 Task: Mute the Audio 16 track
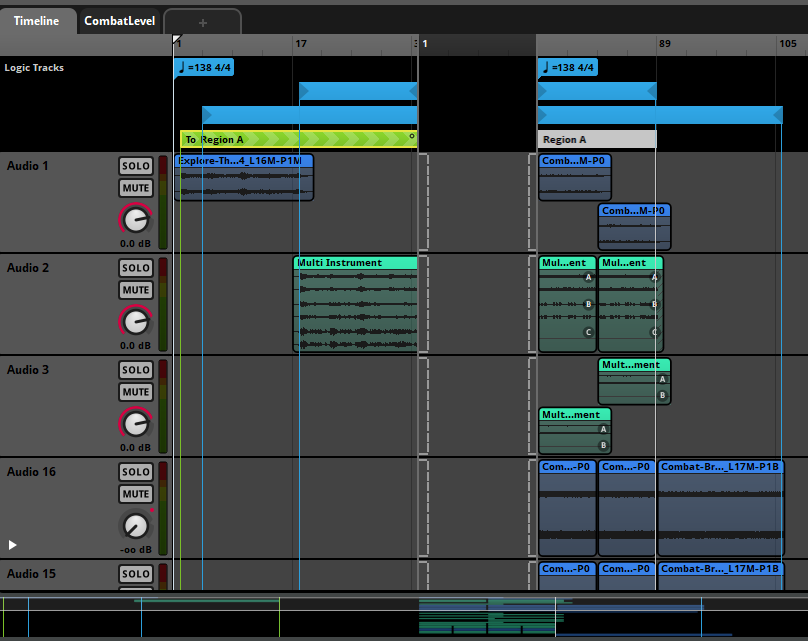coord(136,494)
